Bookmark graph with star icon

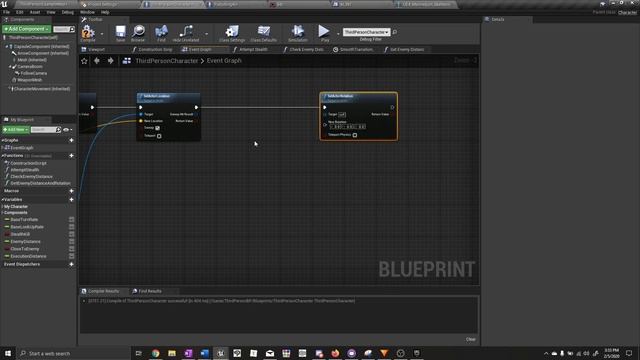tap(84, 61)
